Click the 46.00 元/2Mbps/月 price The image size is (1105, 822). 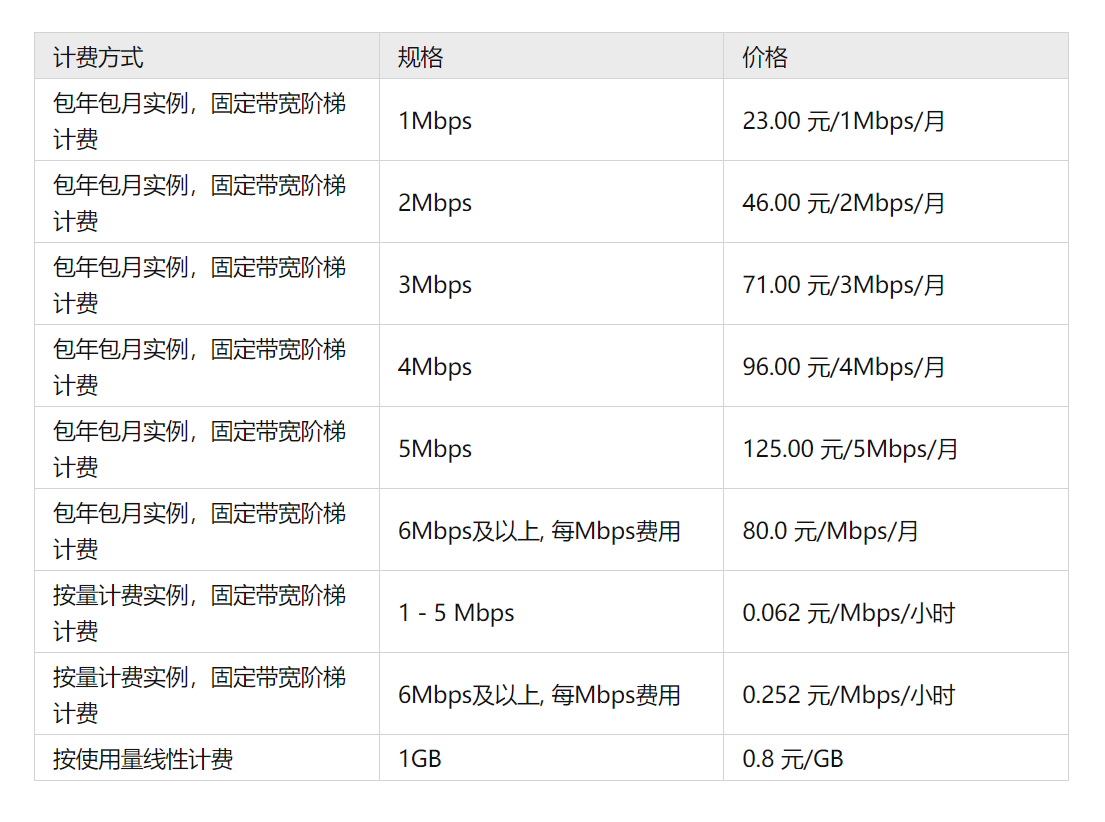(843, 204)
